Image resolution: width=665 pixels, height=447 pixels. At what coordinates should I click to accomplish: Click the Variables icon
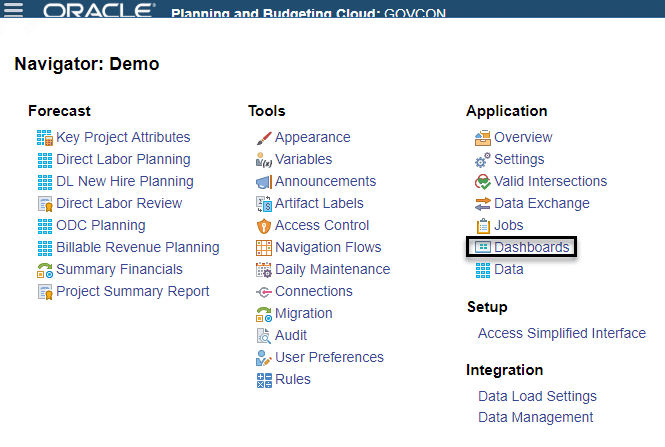(264, 160)
